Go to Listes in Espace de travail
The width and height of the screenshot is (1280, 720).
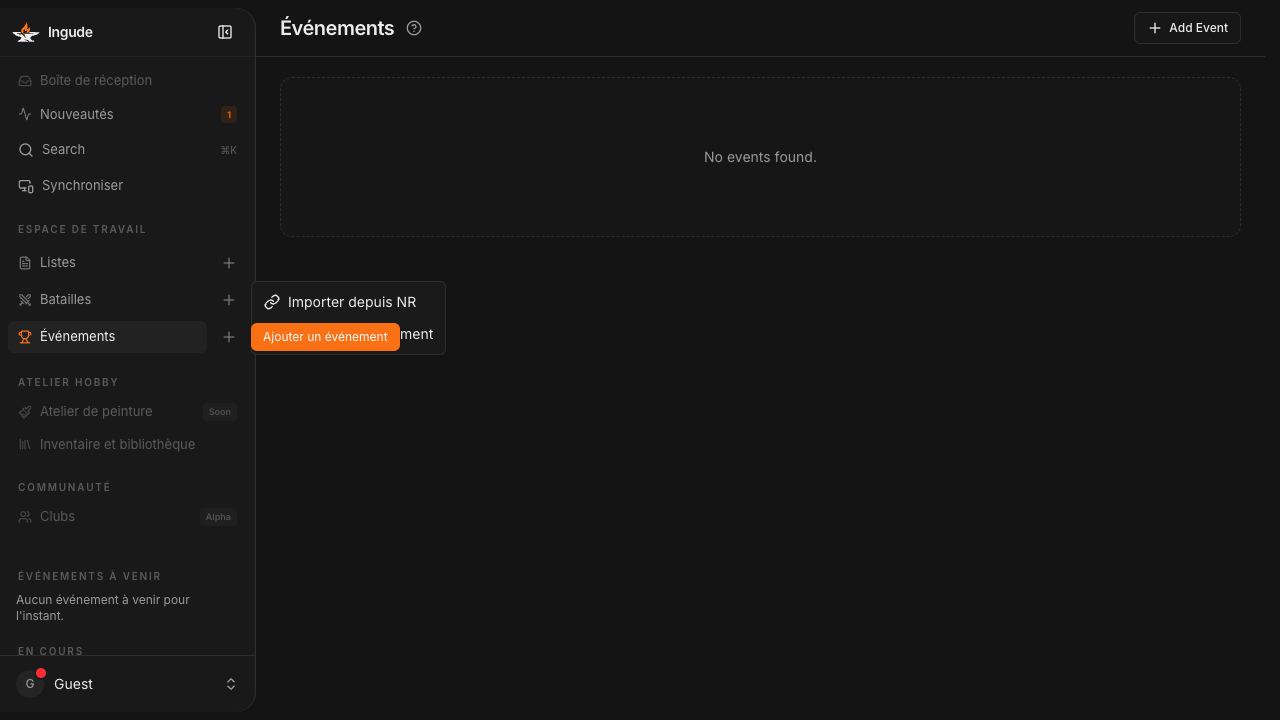point(107,262)
